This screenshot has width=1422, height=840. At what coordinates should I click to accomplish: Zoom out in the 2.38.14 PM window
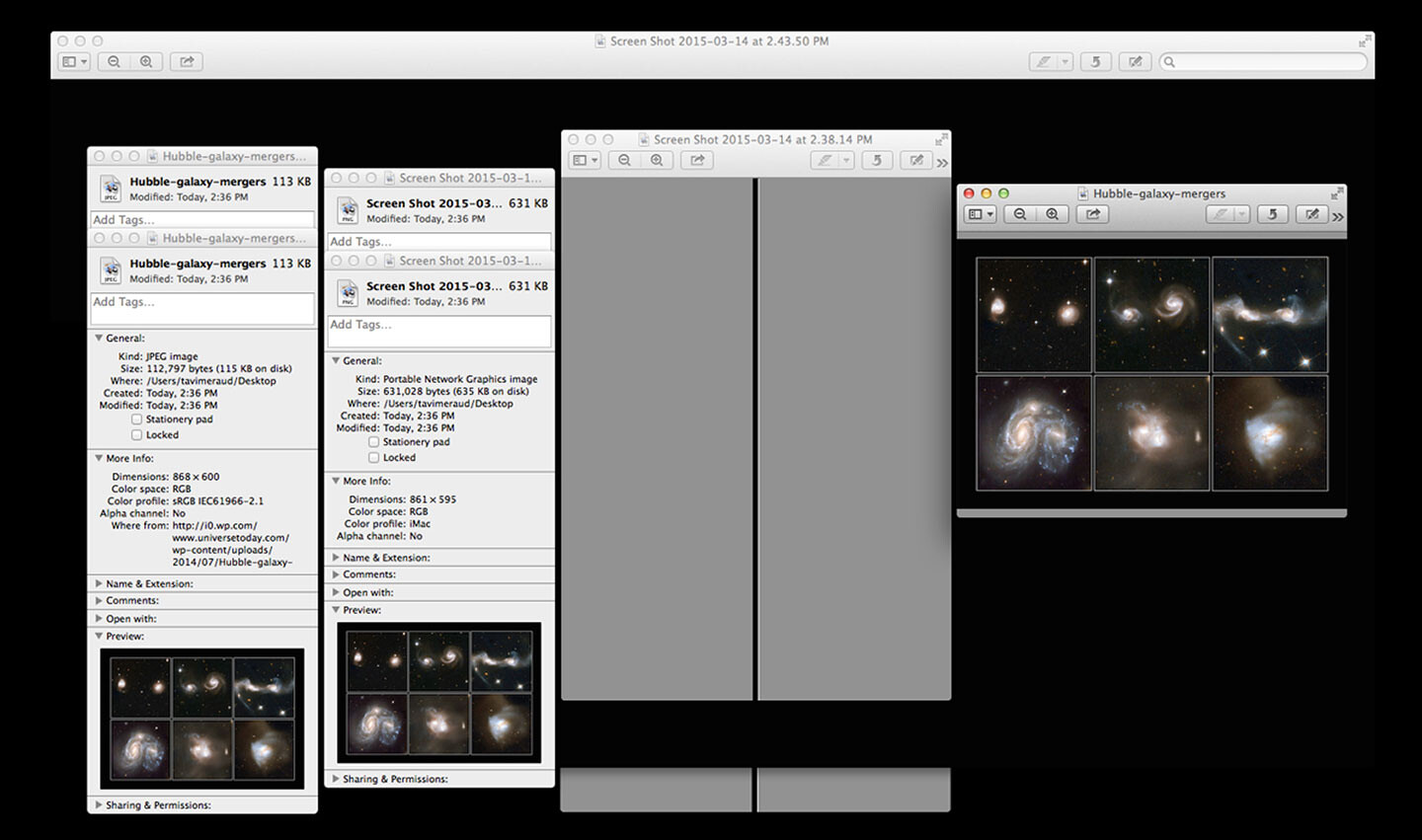[624, 160]
